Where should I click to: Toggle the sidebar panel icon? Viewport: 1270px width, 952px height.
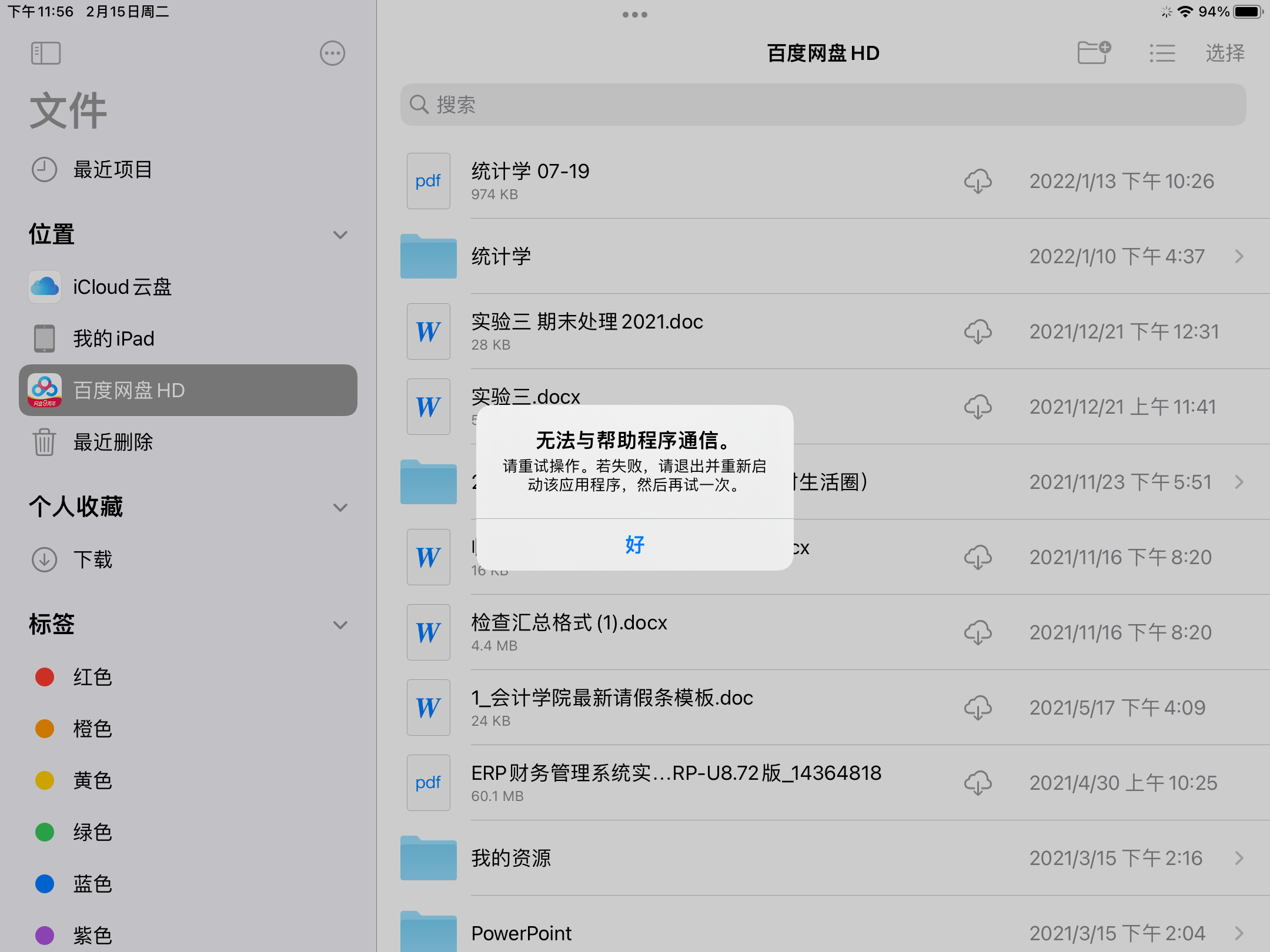pyautogui.click(x=46, y=53)
